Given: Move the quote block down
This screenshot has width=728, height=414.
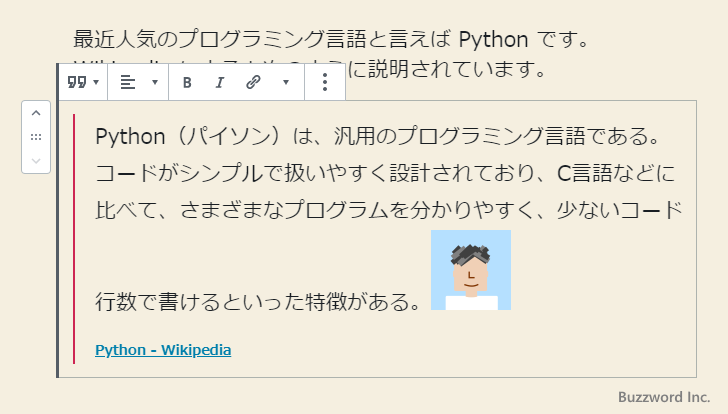Looking at the screenshot, I should coord(36,159).
